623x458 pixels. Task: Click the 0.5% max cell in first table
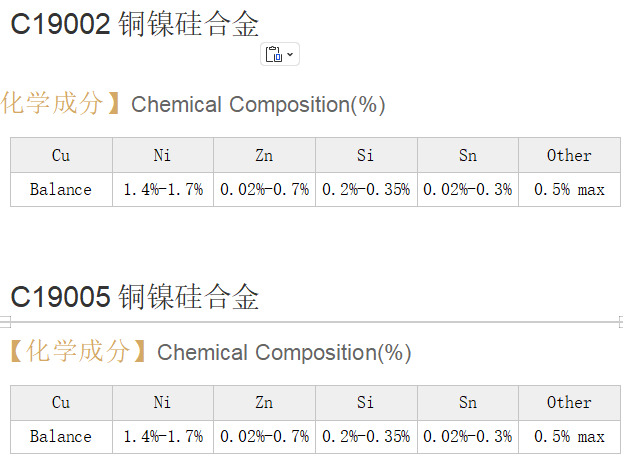coord(569,189)
